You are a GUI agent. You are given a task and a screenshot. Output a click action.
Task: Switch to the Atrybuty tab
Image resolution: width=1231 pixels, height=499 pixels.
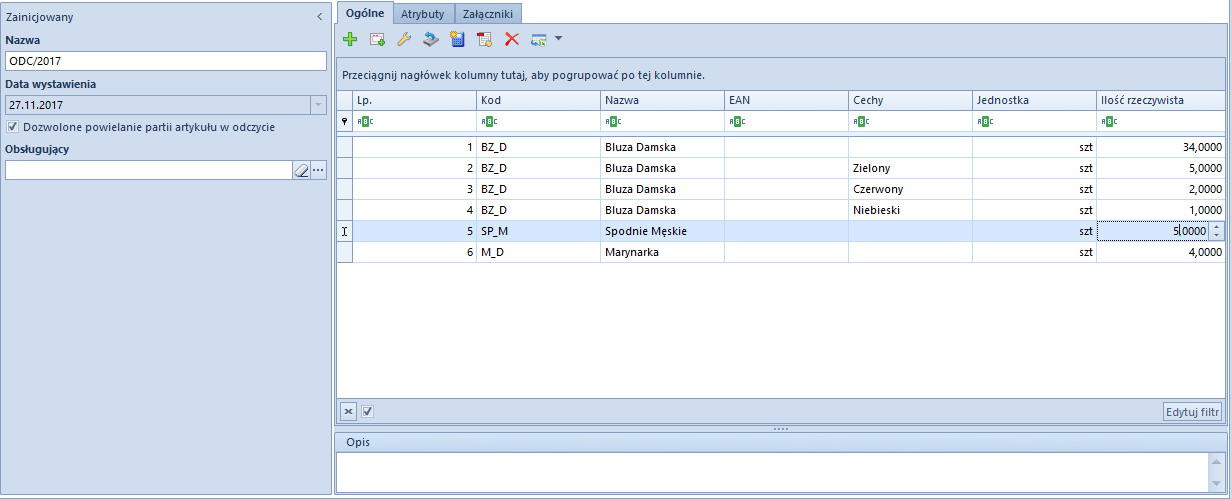pyautogui.click(x=423, y=14)
